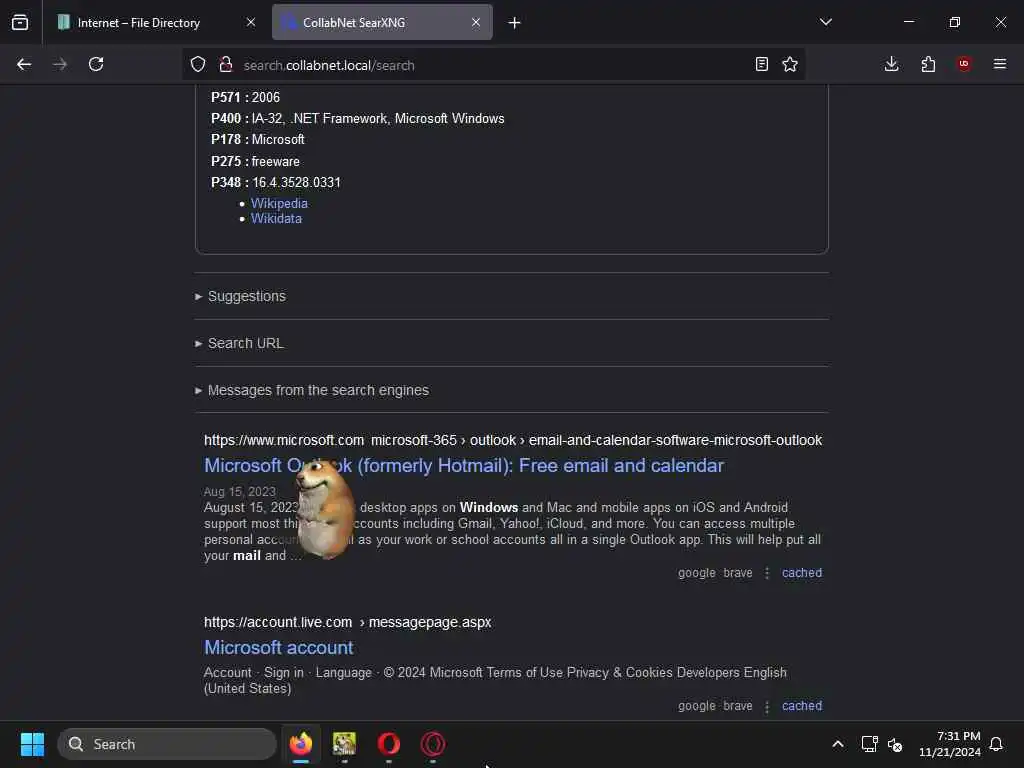Open Firefox tab overview (recent browsing) icon
Screen dimensions: 1024x768
click(x=20, y=22)
